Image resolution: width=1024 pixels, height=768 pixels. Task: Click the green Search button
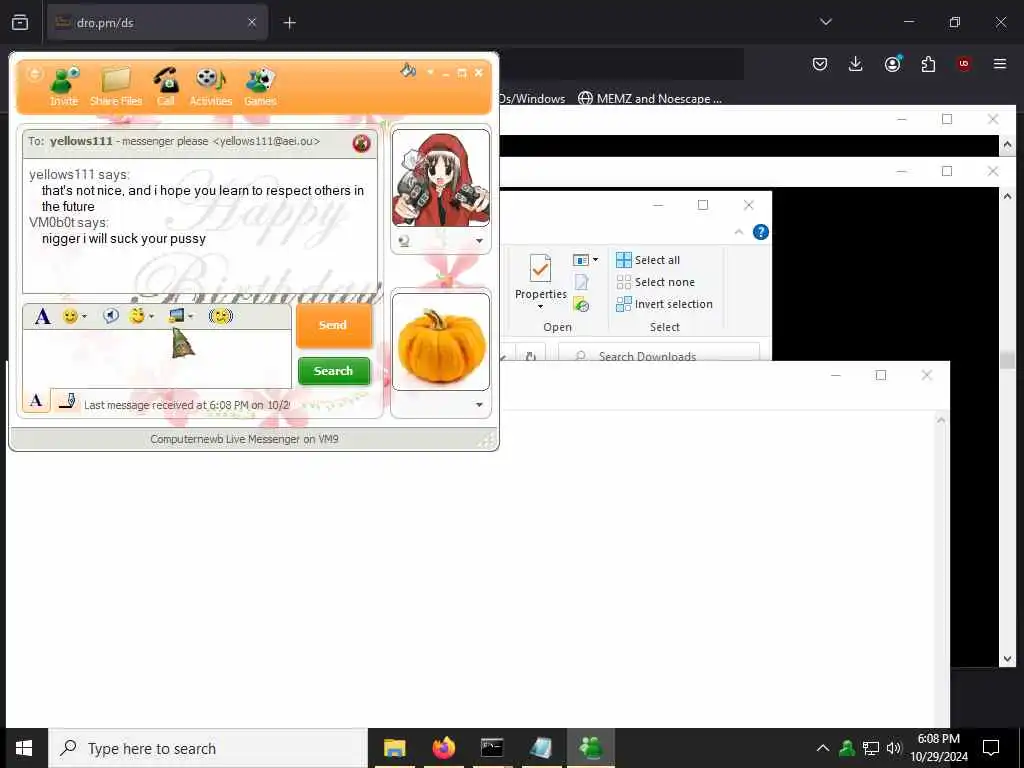pos(334,371)
